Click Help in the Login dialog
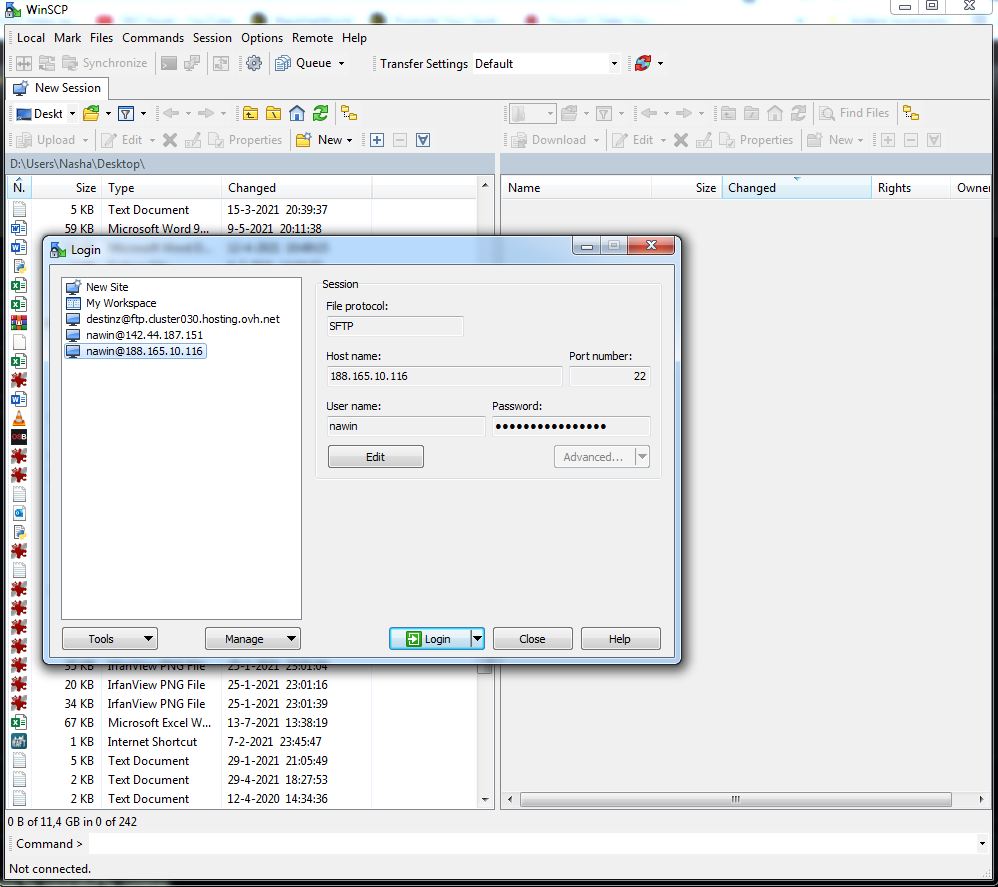This screenshot has width=998, height=887. pos(620,638)
